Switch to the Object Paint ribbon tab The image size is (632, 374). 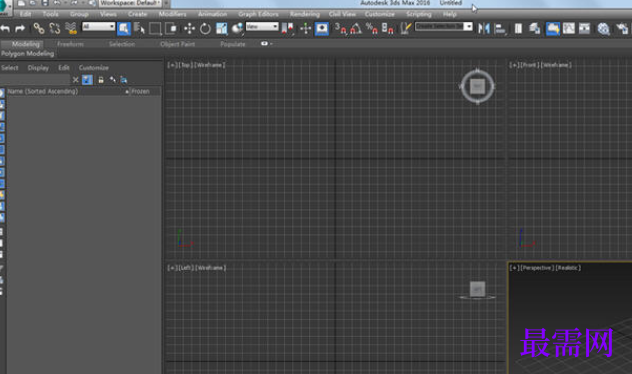[177, 44]
